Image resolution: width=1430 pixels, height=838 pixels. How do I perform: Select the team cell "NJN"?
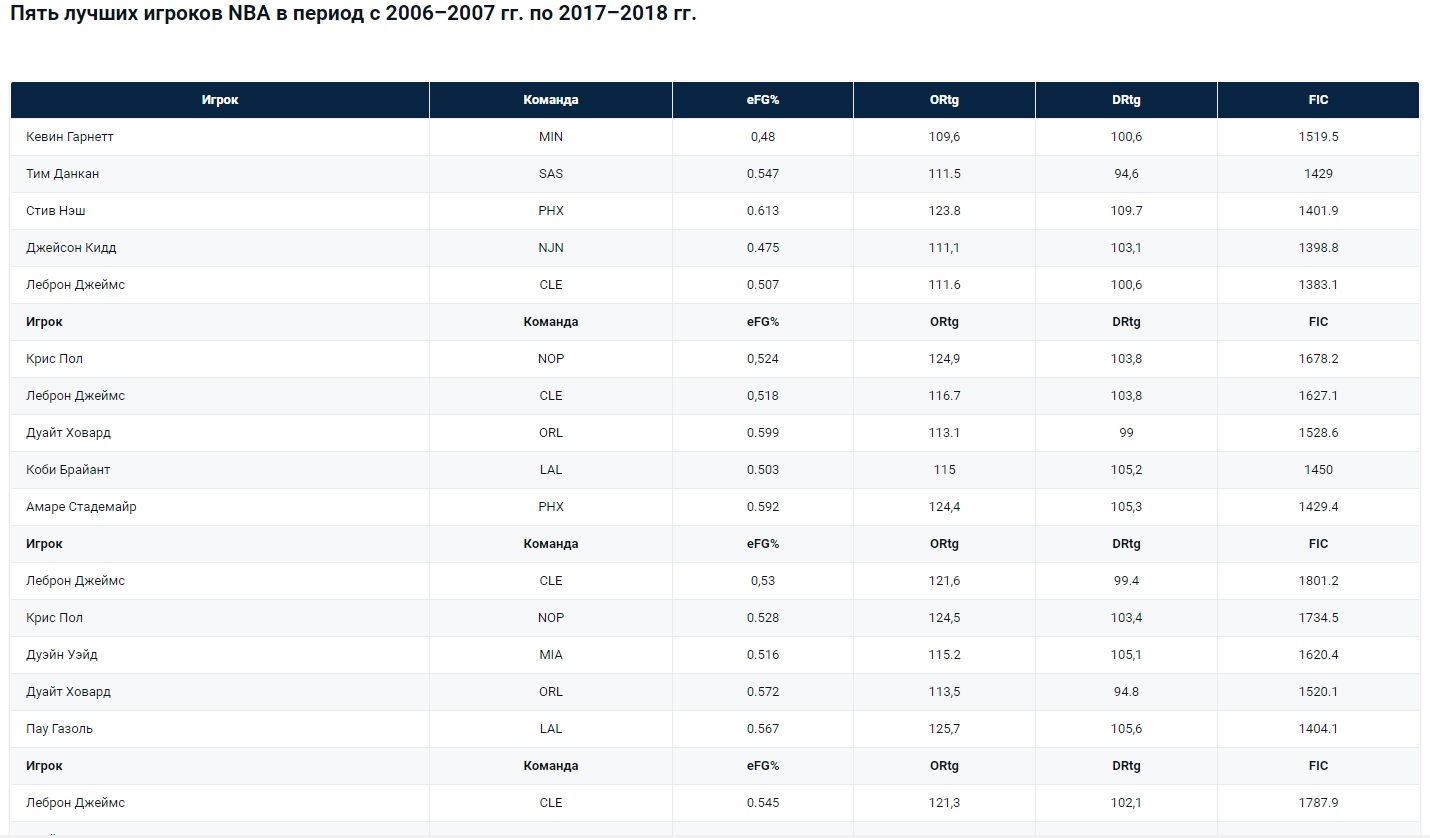click(551, 248)
